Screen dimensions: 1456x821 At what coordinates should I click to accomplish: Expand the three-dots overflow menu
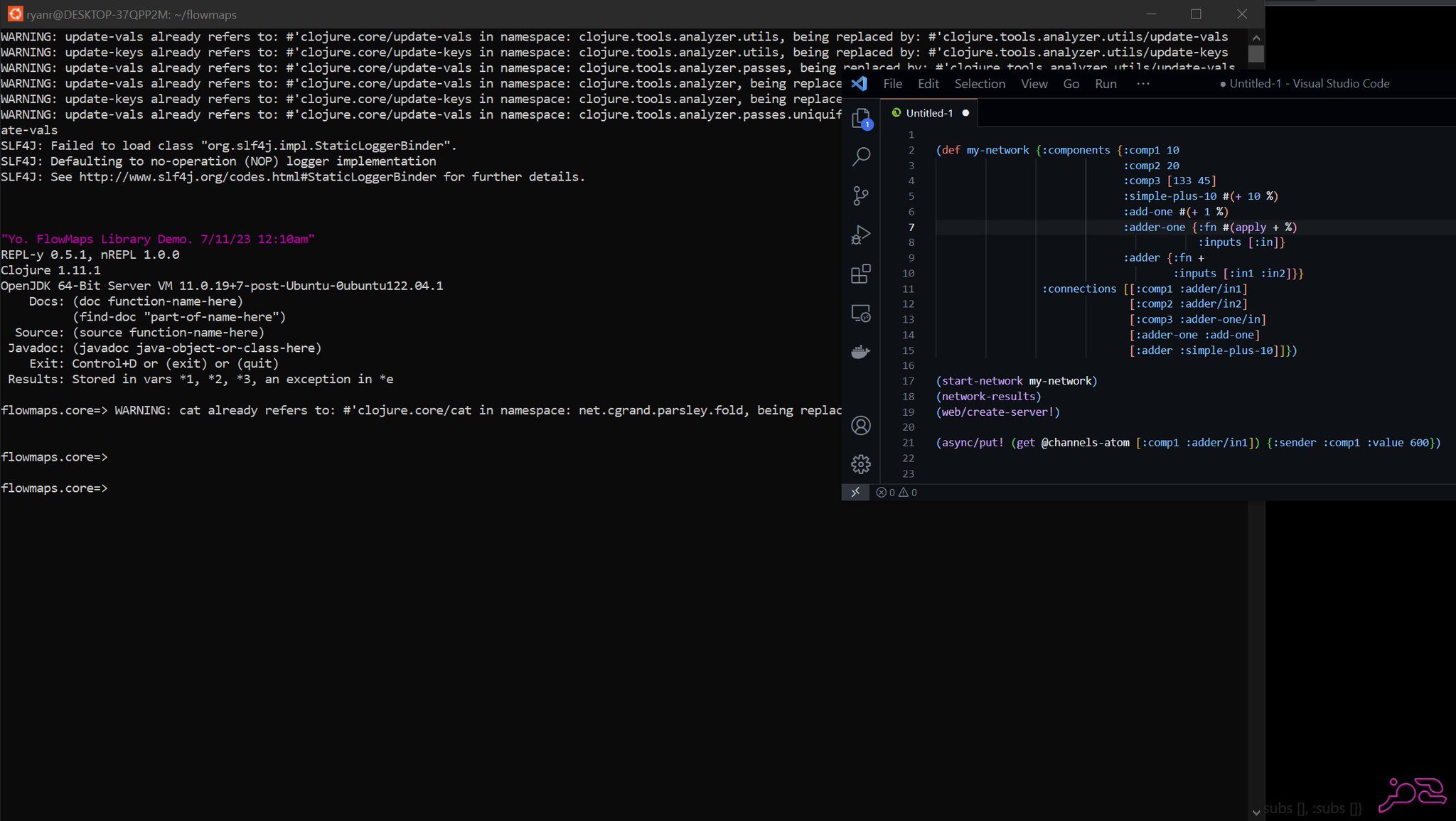(1142, 84)
